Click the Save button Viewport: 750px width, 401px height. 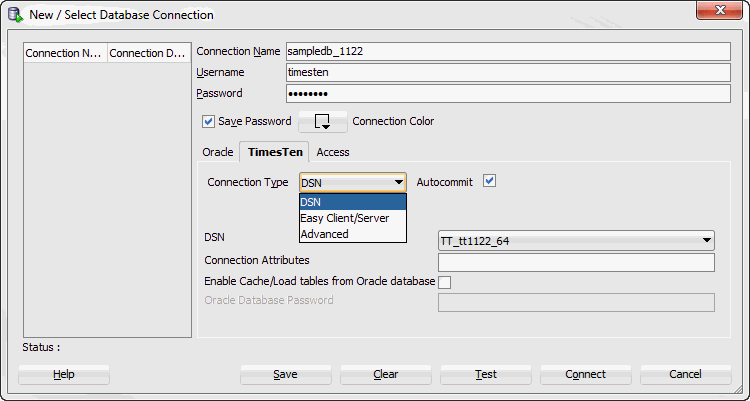pyautogui.click(x=286, y=374)
